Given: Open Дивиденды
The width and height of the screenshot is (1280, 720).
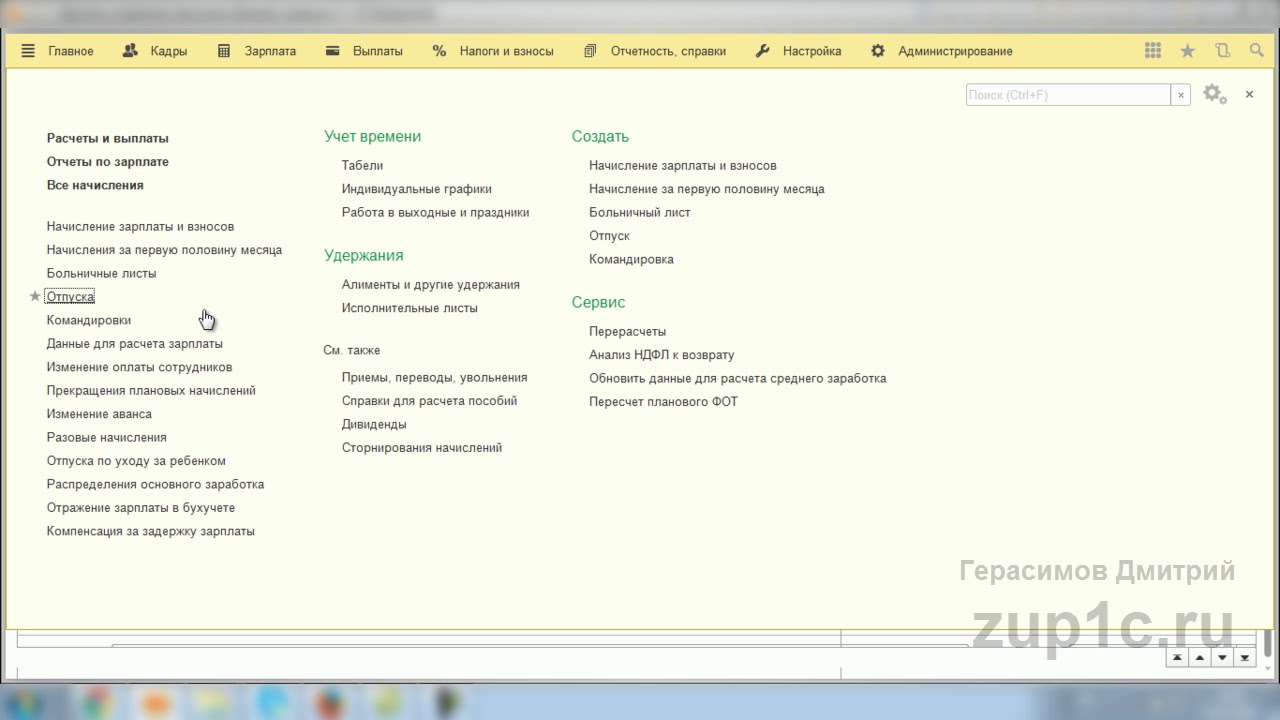Looking at the screenshot, I should click(374, 424).
